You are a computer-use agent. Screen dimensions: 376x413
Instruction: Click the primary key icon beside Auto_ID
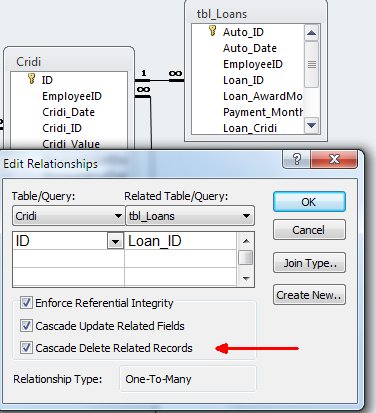[x=212, y=31]
